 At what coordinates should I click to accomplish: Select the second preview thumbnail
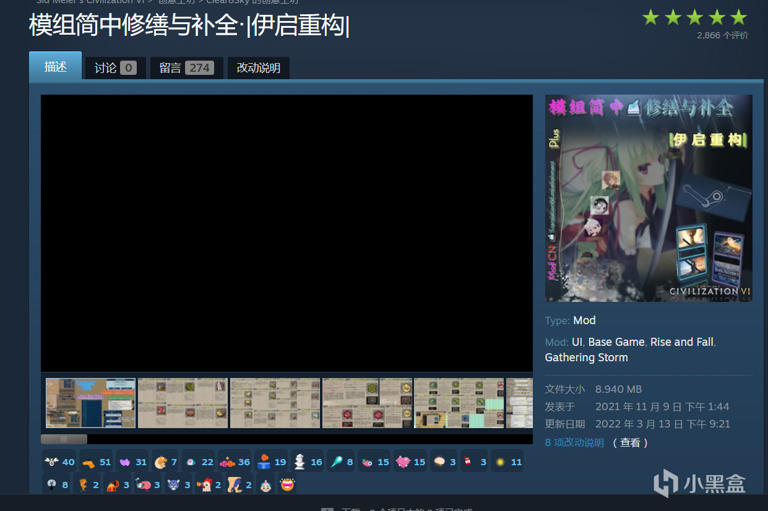pos(183,403)
